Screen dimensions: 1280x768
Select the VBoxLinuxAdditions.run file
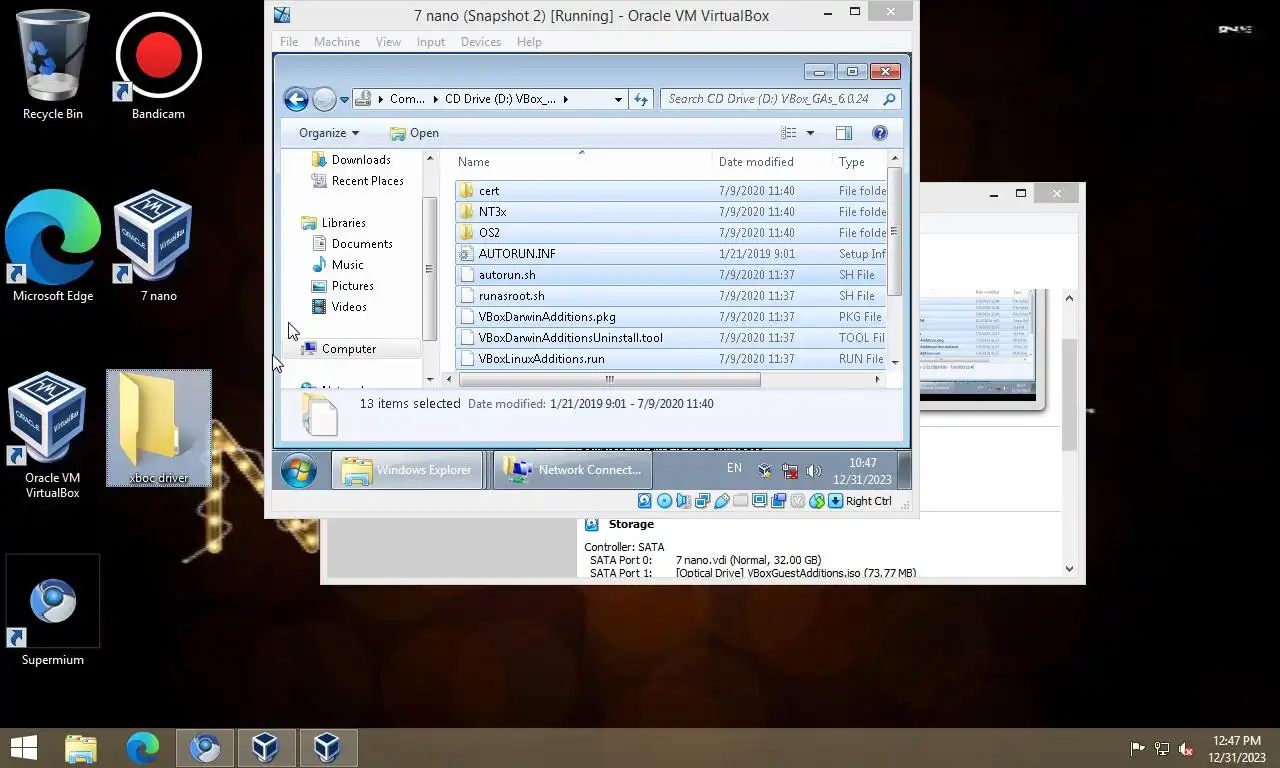click(x=670, y=359)
